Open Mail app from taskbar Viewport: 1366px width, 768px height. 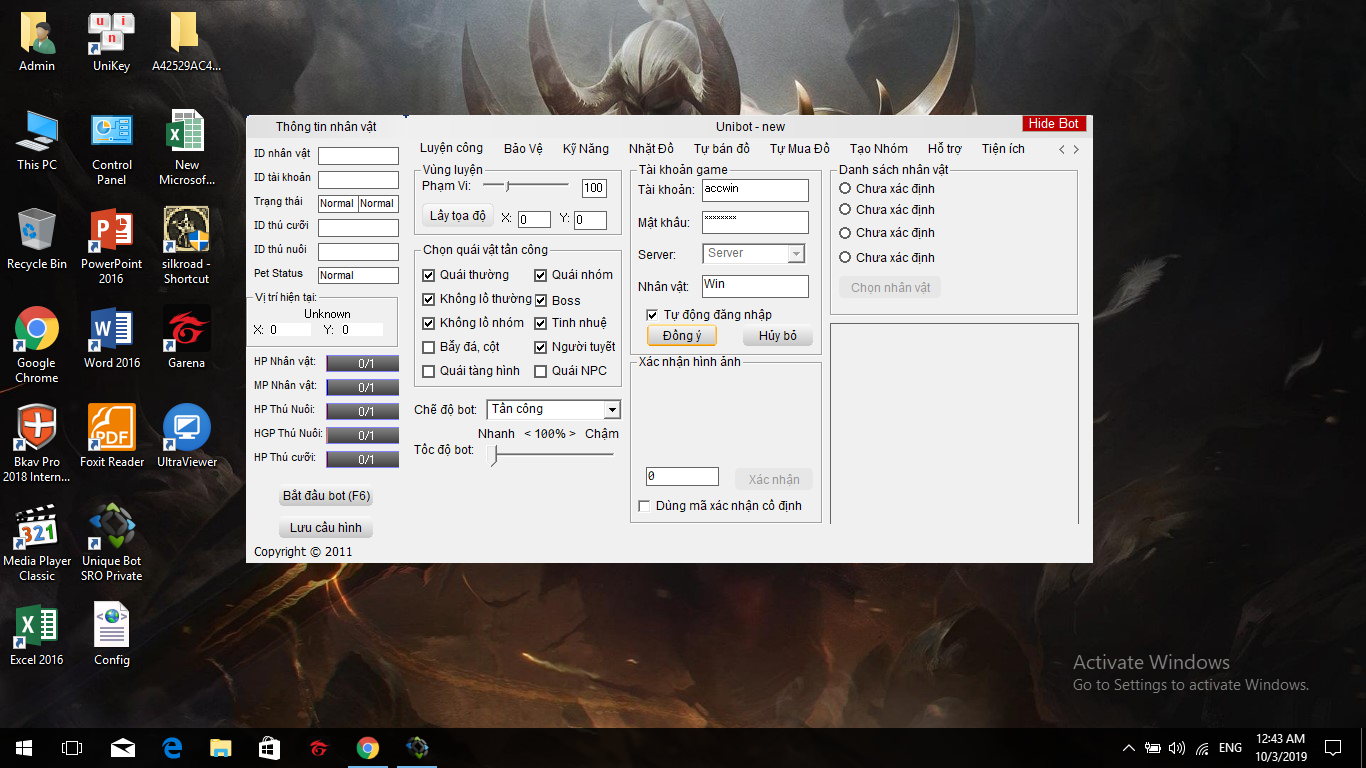coord(122,748)
